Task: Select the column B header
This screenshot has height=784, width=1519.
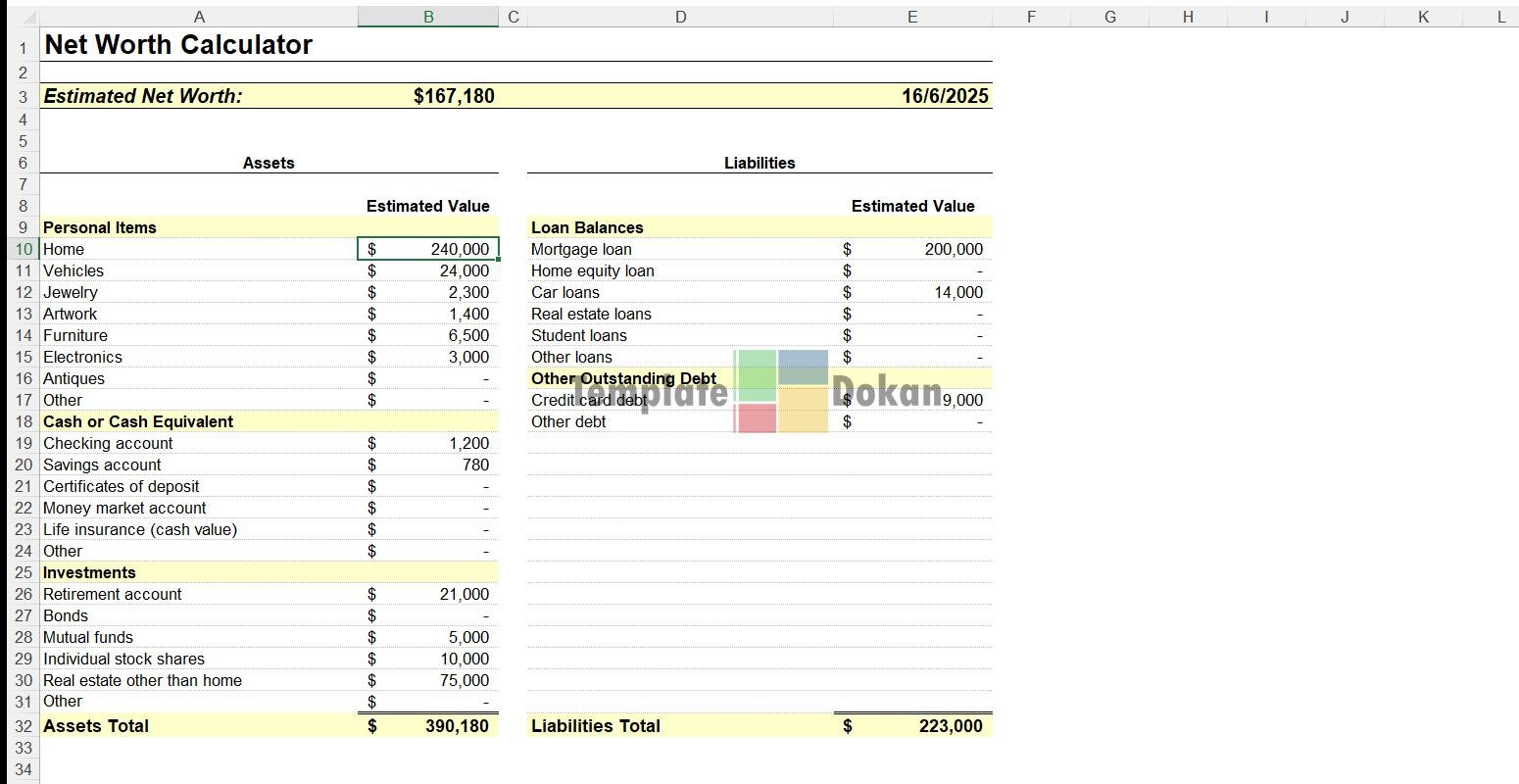Action: tap(428, 17)
